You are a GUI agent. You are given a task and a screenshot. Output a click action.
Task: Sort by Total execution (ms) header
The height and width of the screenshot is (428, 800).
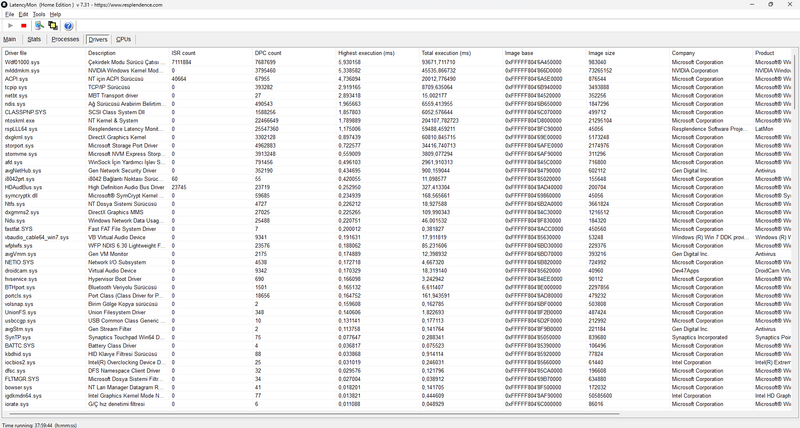point(461,53)
